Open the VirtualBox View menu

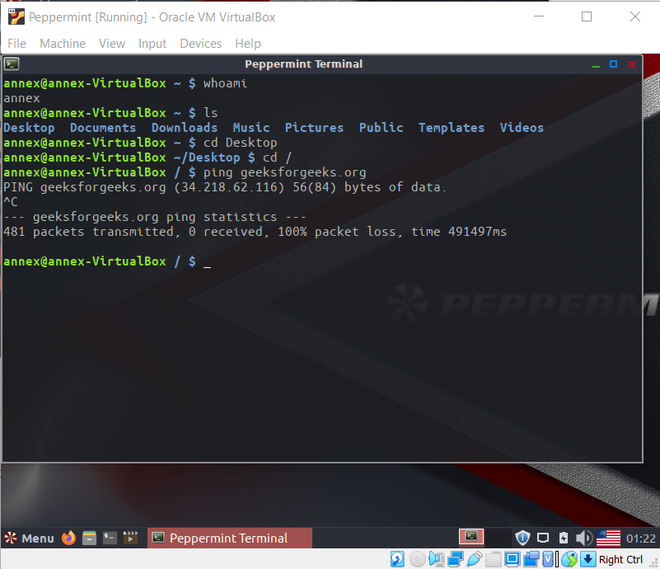112,43
